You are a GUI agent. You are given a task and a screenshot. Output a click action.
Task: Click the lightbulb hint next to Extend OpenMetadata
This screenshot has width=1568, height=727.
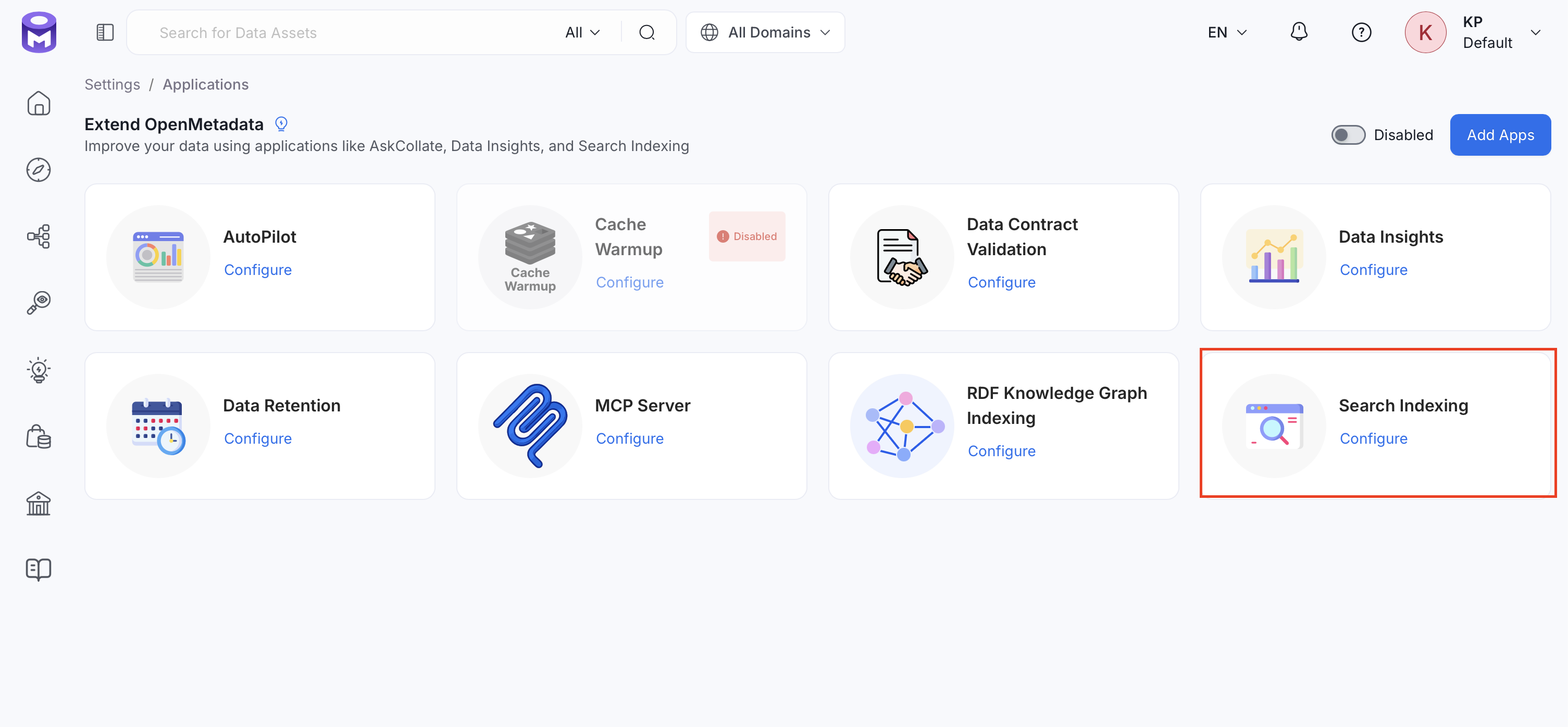(281, 124)
